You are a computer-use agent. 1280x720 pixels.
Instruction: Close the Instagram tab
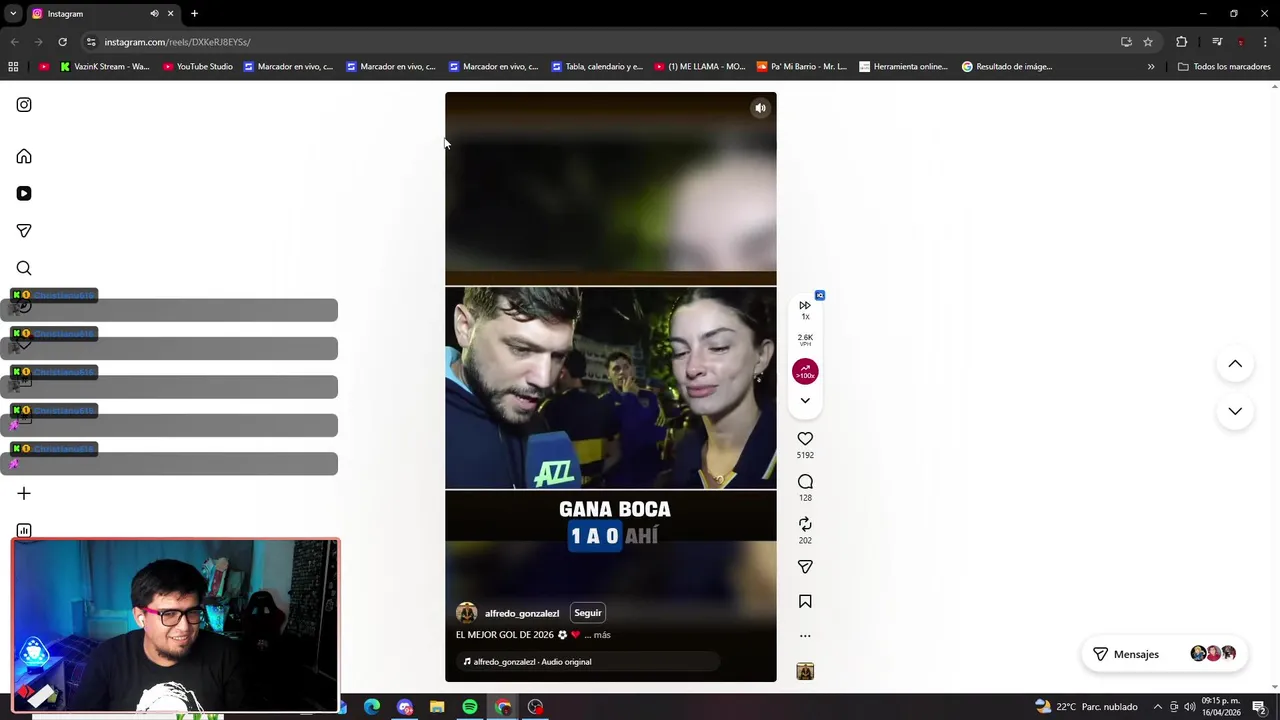170,14
